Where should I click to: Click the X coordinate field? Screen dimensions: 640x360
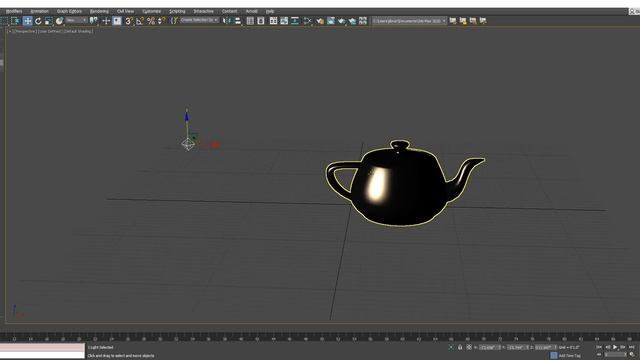coord(489,348)
